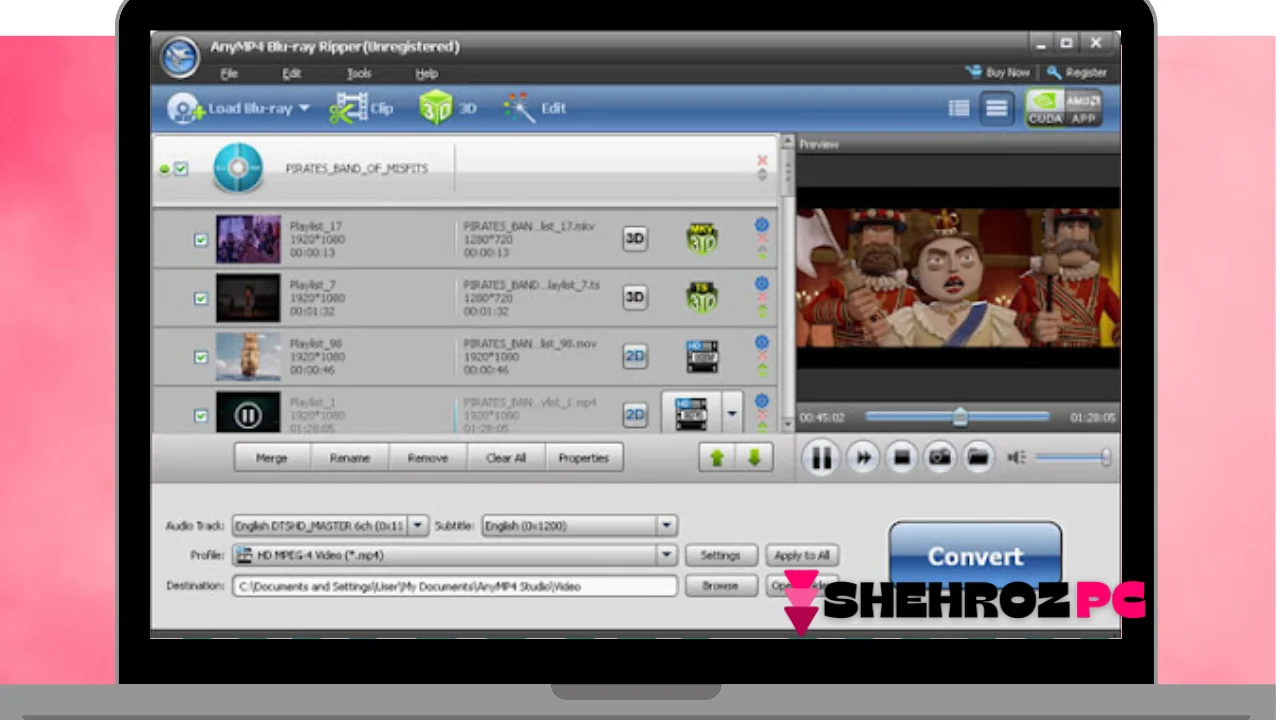Fast forward the preview

[862, 458]
